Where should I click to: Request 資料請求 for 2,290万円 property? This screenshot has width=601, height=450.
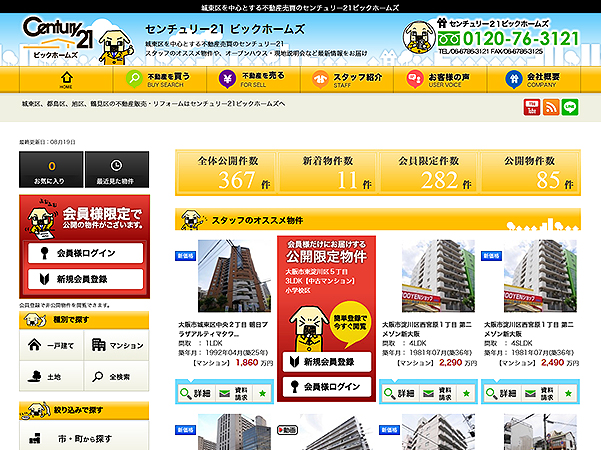coord(438,393)
